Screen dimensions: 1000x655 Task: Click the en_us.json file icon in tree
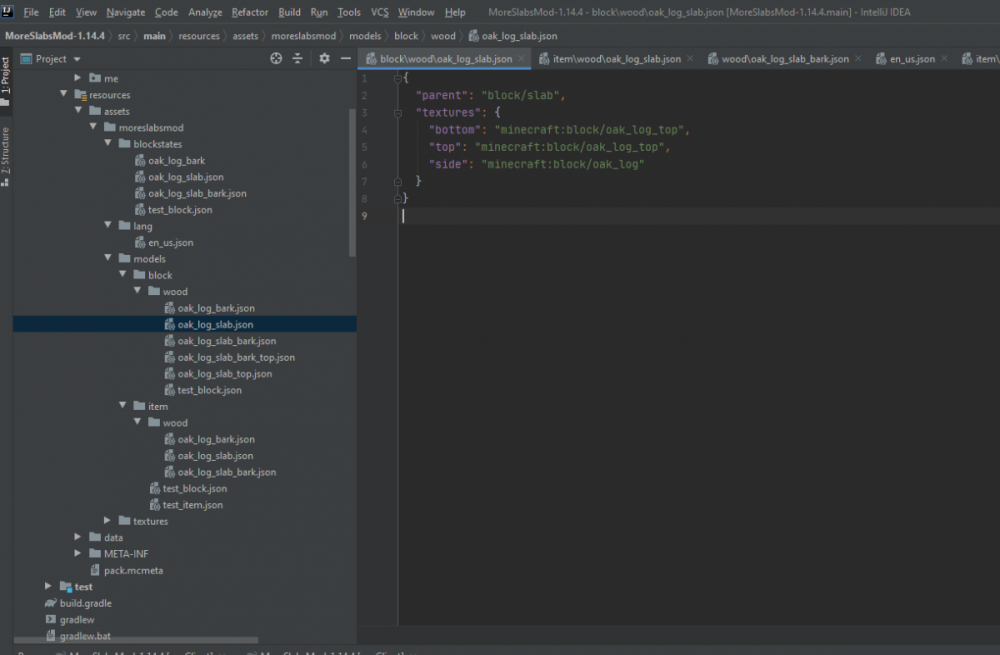click(140, 242)
